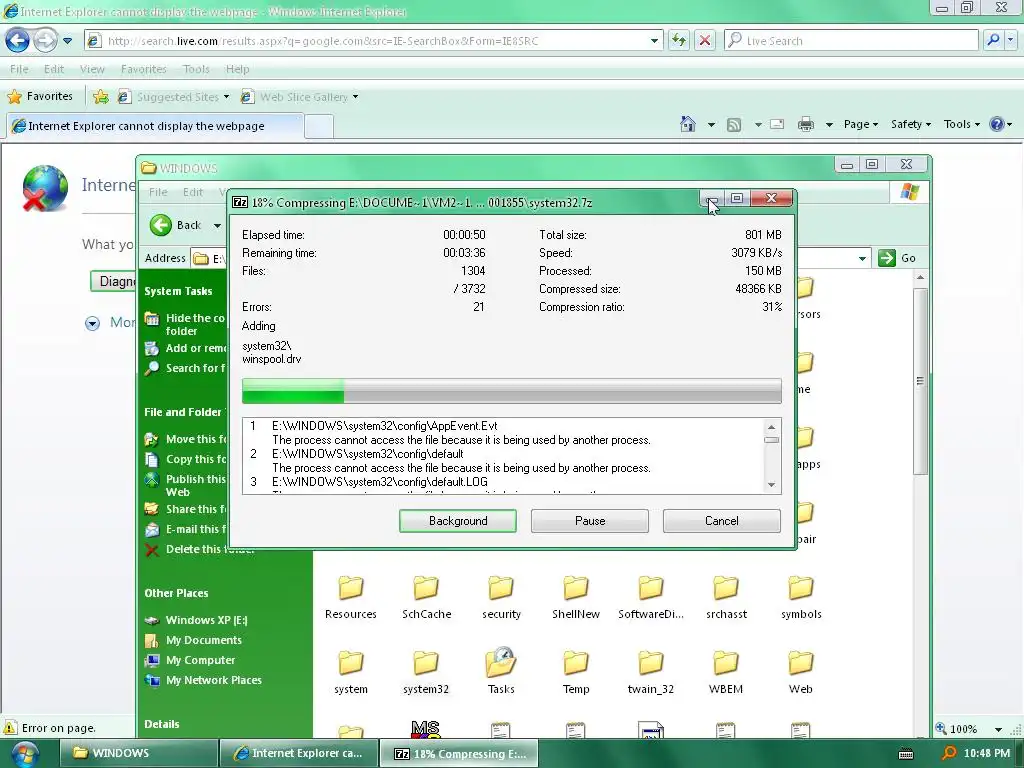The height and width of the screenshot is (768, 1024).
Task: Open the Tasks folder icon
Action: (x=501, y=663)
